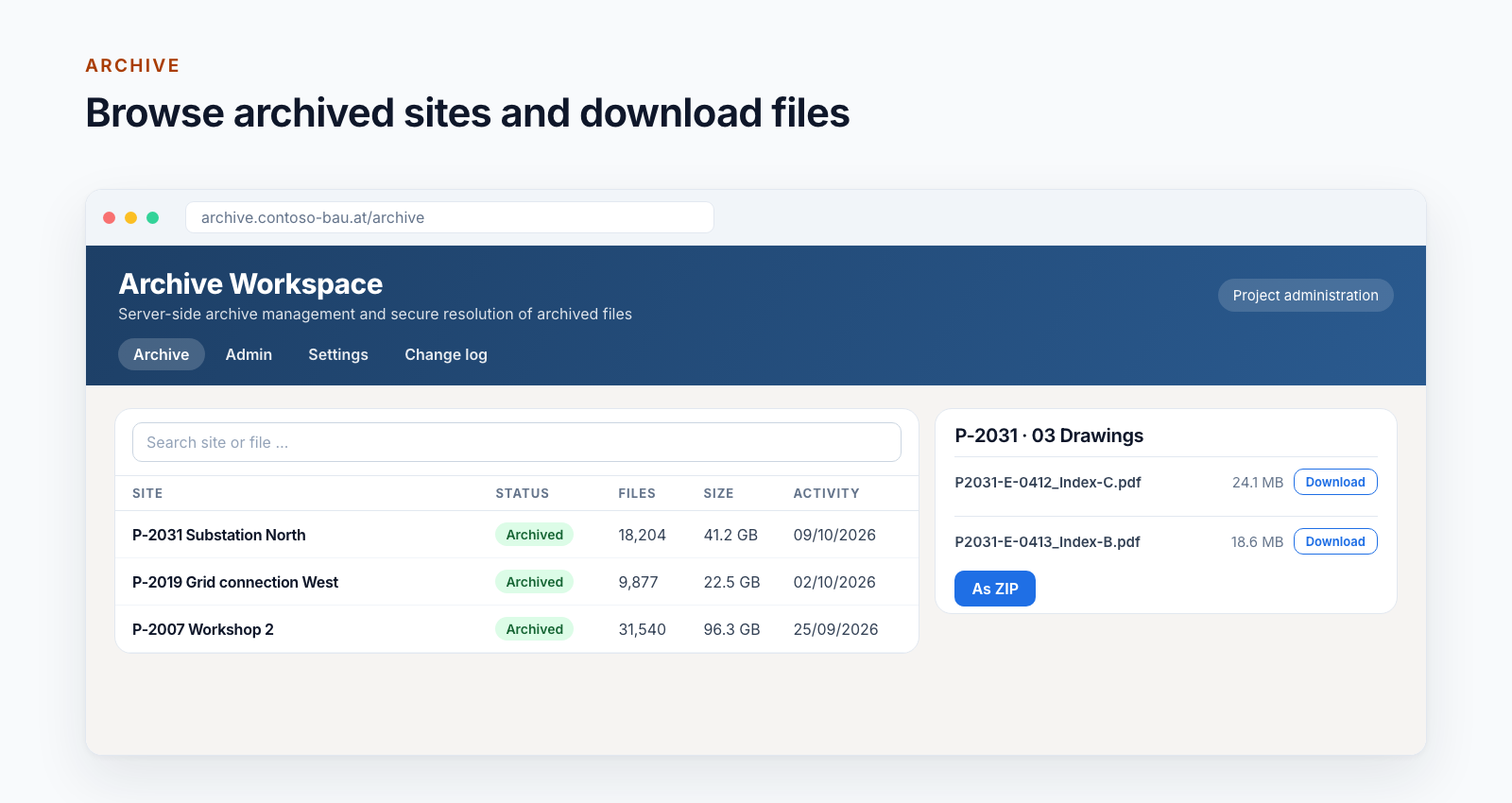This screenshot has width=1512, height=803.
Task: Open the Settings tab
Action: [x=338, y=354]
